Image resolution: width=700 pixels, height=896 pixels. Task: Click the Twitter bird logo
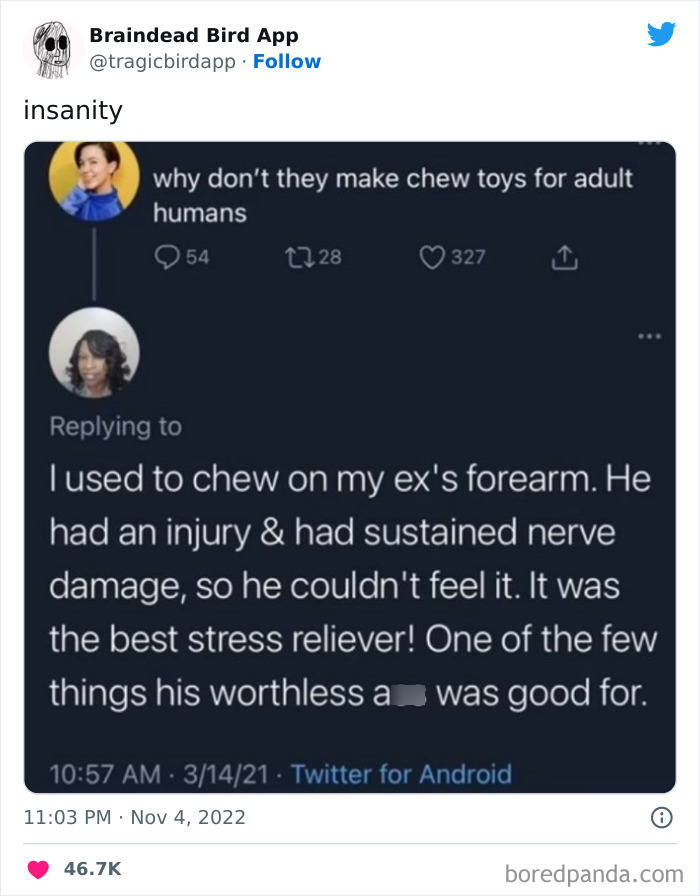pos(661,35)
